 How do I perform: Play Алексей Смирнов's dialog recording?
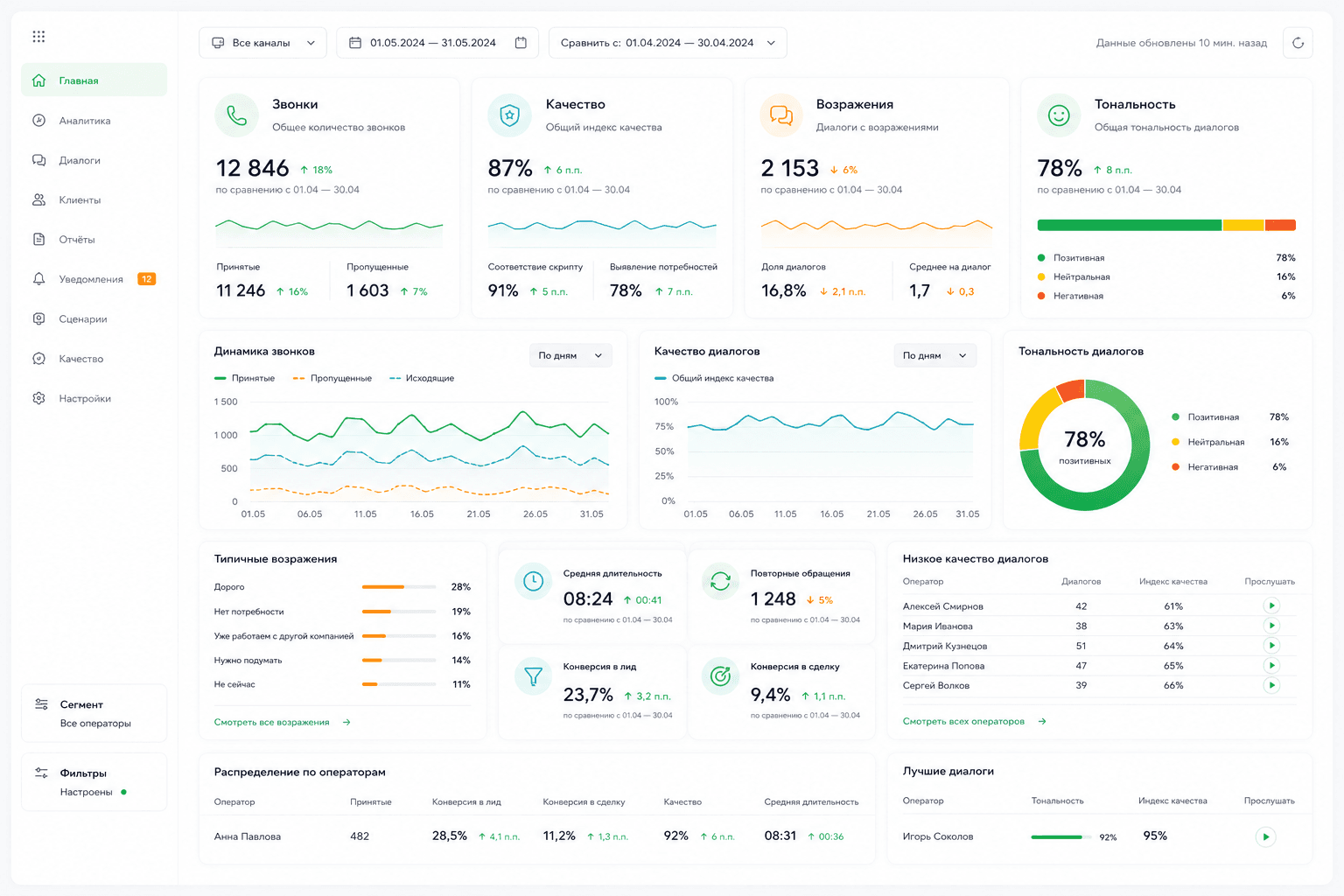(1271, 605)
